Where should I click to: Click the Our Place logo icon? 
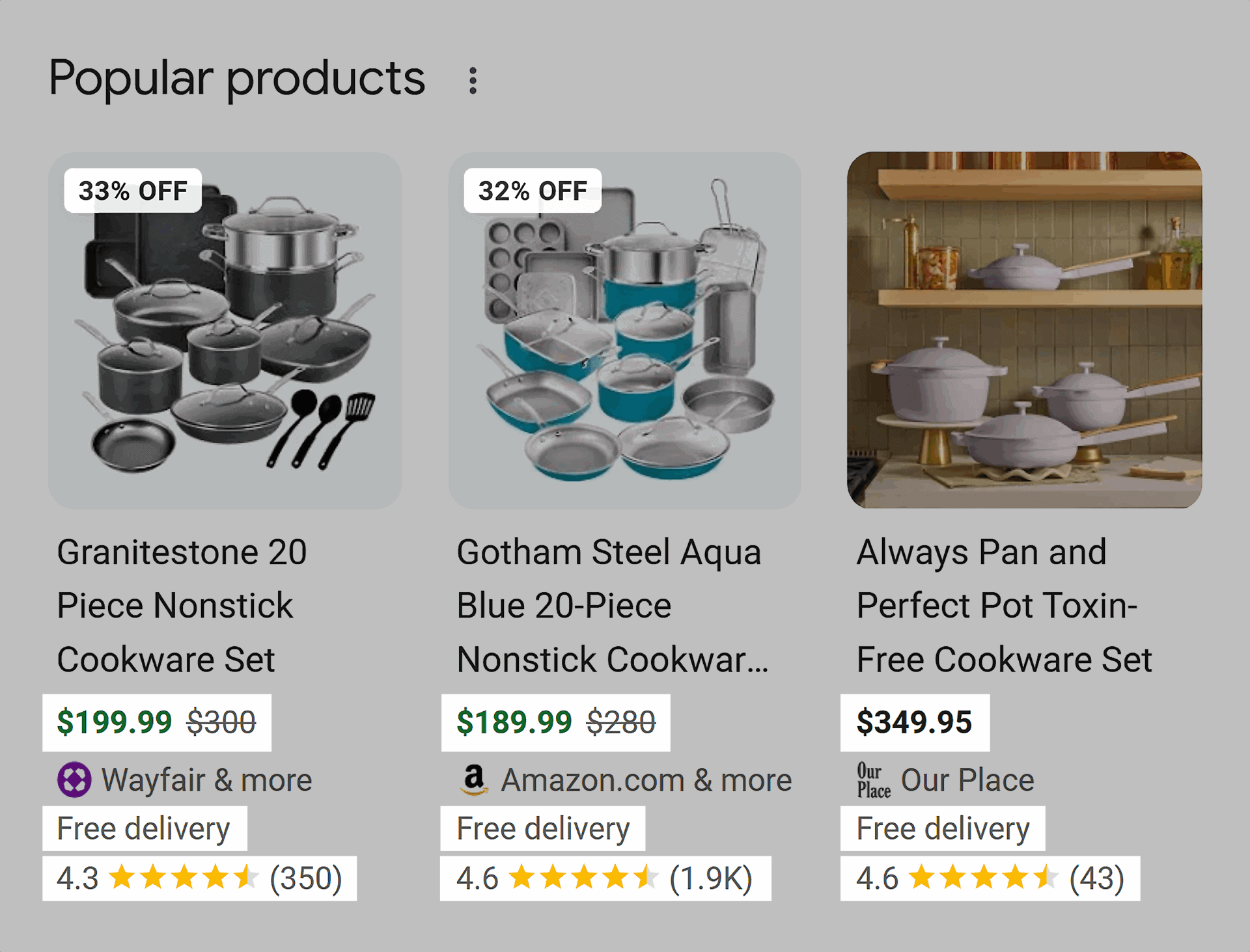[x=874, y=780]
